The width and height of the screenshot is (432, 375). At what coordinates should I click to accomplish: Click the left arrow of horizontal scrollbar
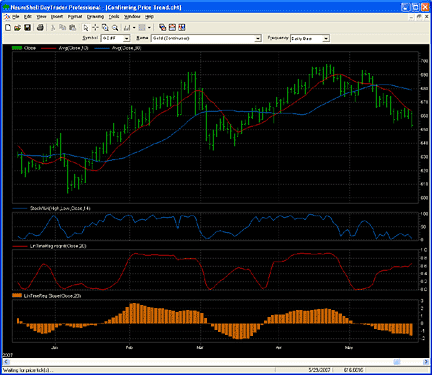[6, 362]
